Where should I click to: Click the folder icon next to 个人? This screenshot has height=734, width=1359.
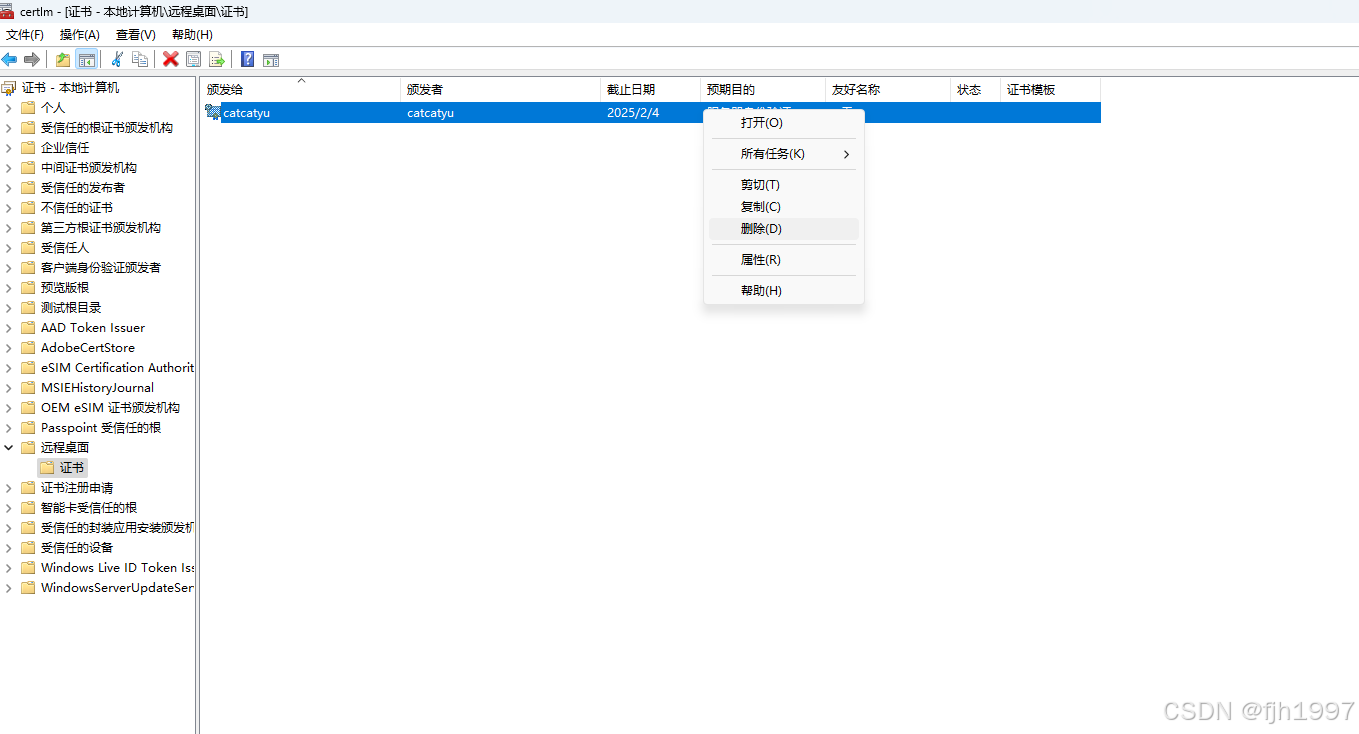click(28, 107)
